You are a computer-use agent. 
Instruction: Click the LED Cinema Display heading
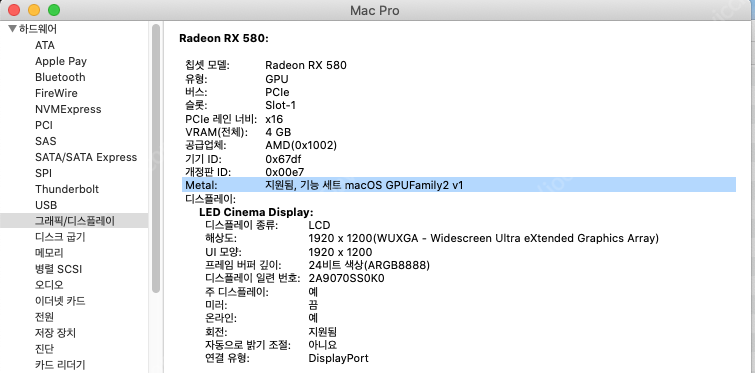point(256,212)
